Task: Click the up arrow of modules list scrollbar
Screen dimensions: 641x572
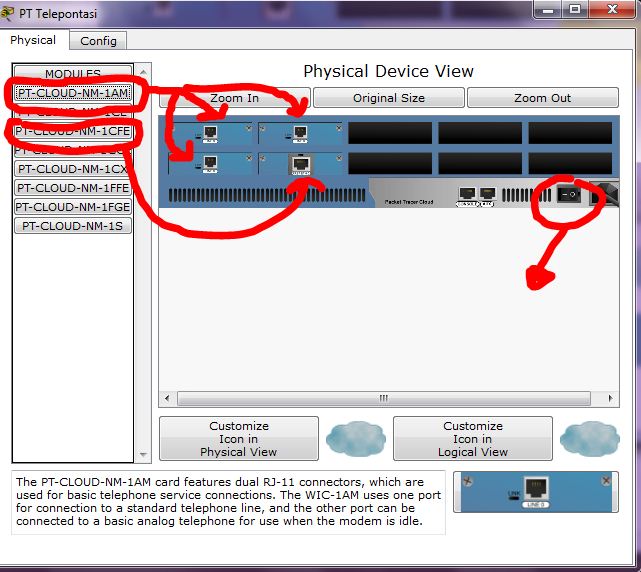Action: [x=143, y=72]
